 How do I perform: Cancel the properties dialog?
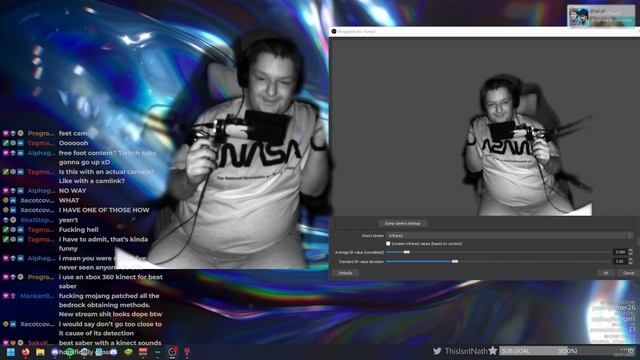coord(629,273)
